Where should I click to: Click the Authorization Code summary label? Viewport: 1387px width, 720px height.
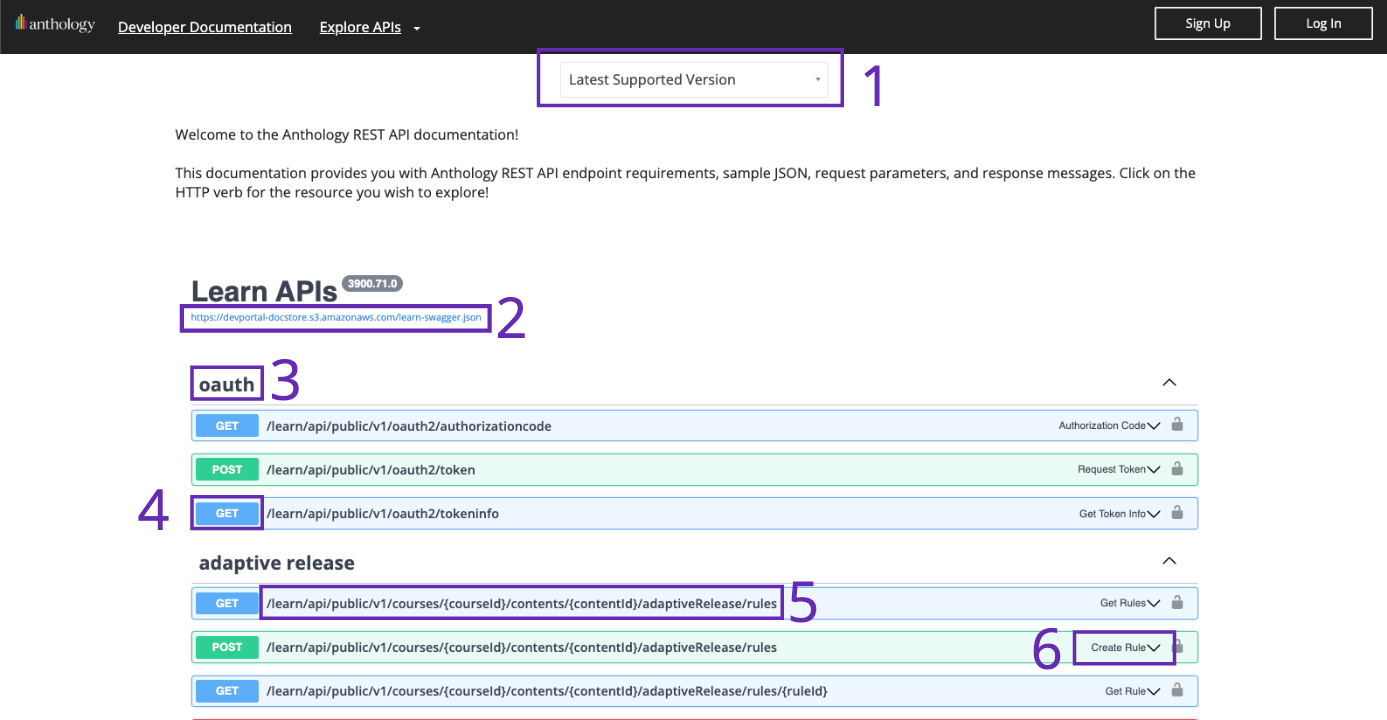(1102, 426)
